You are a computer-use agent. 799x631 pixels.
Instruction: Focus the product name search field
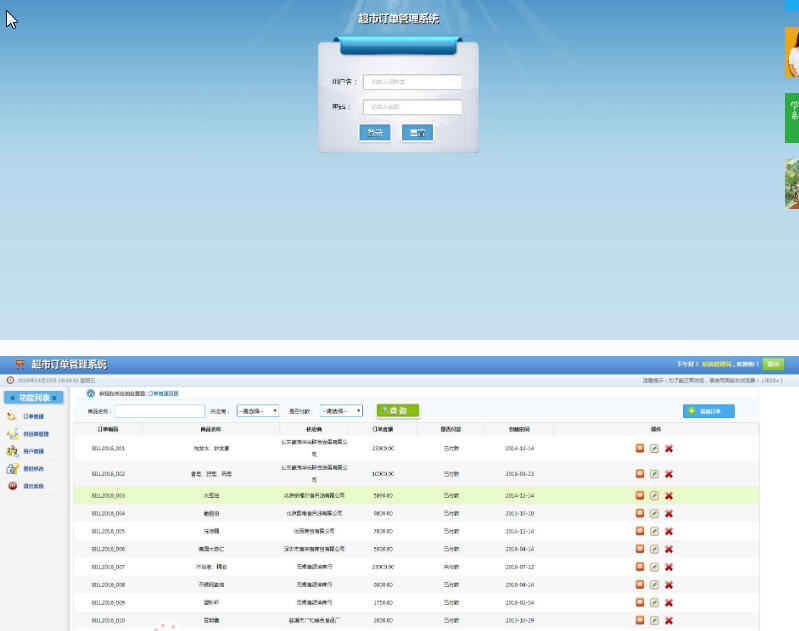(160, 411)
